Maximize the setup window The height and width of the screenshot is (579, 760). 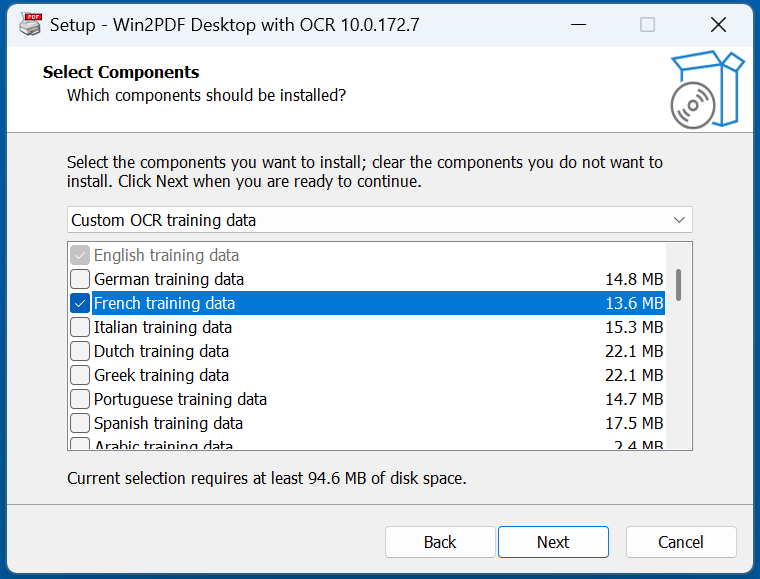tap(648, 25)
